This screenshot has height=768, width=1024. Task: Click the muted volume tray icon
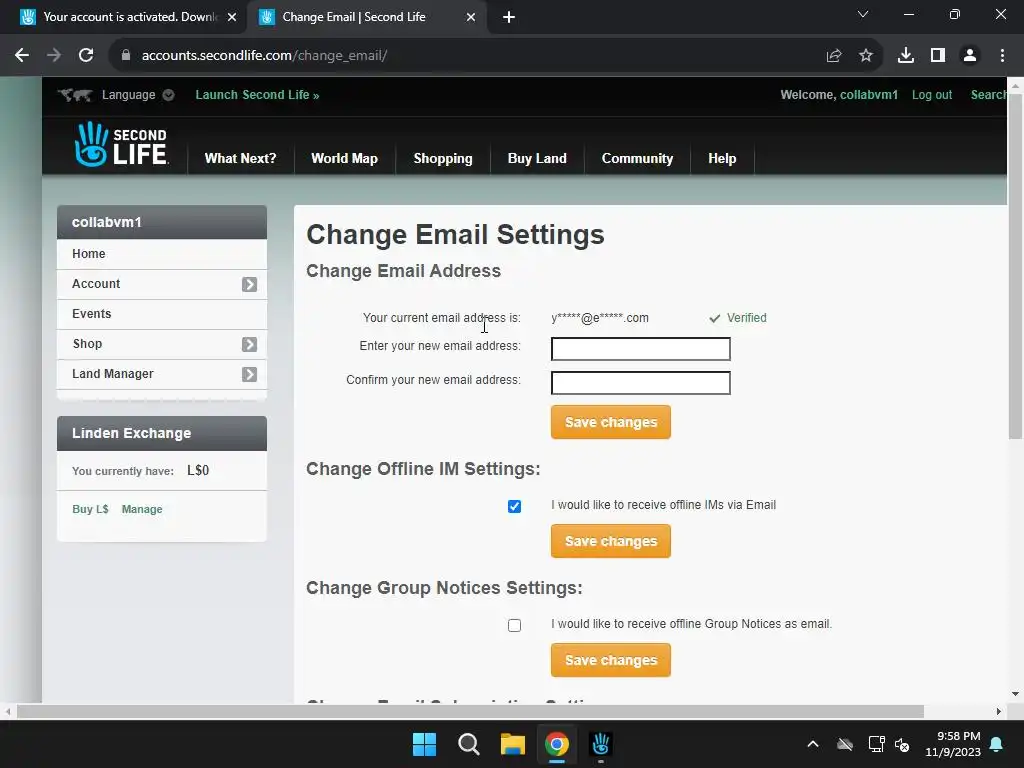[x=903, y=744]
